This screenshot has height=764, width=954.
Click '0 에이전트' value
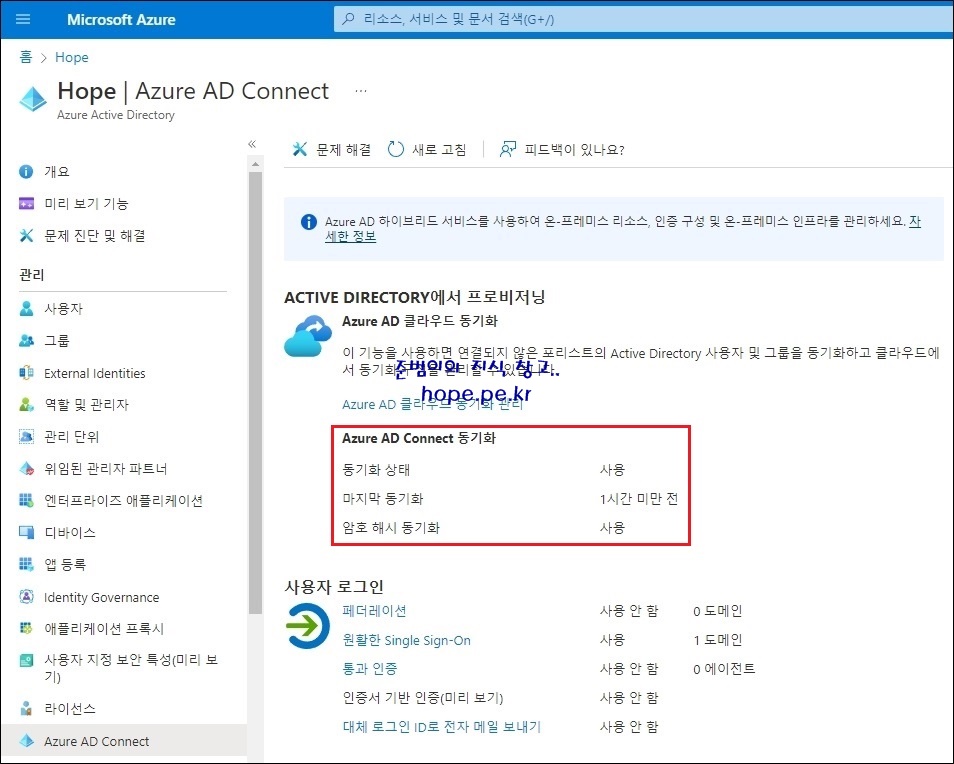click(x=724, y=668)
